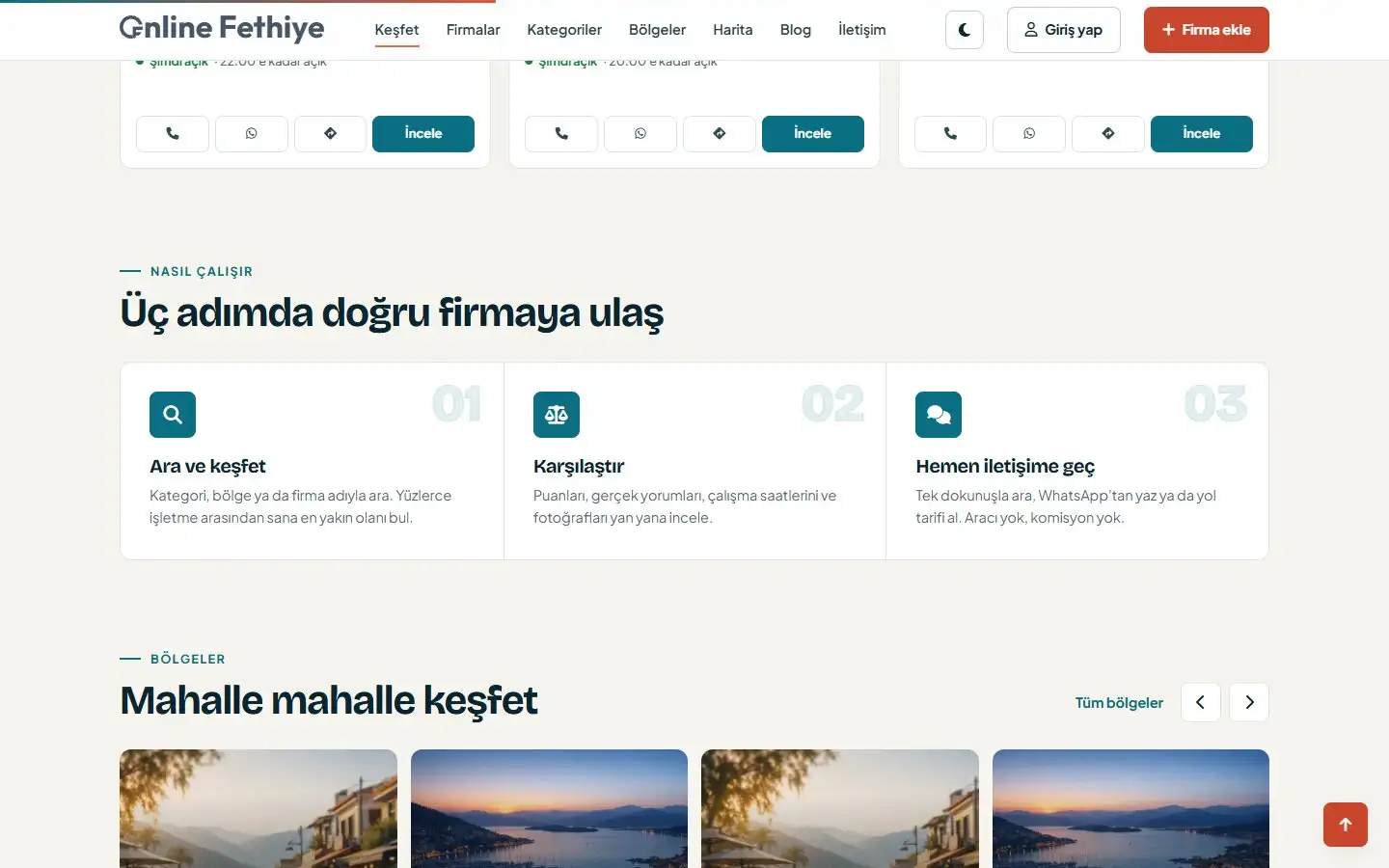The width and height of the screenshot is (1389, 868).
Task: Open the Firmalar menu item
Action: 474,30
